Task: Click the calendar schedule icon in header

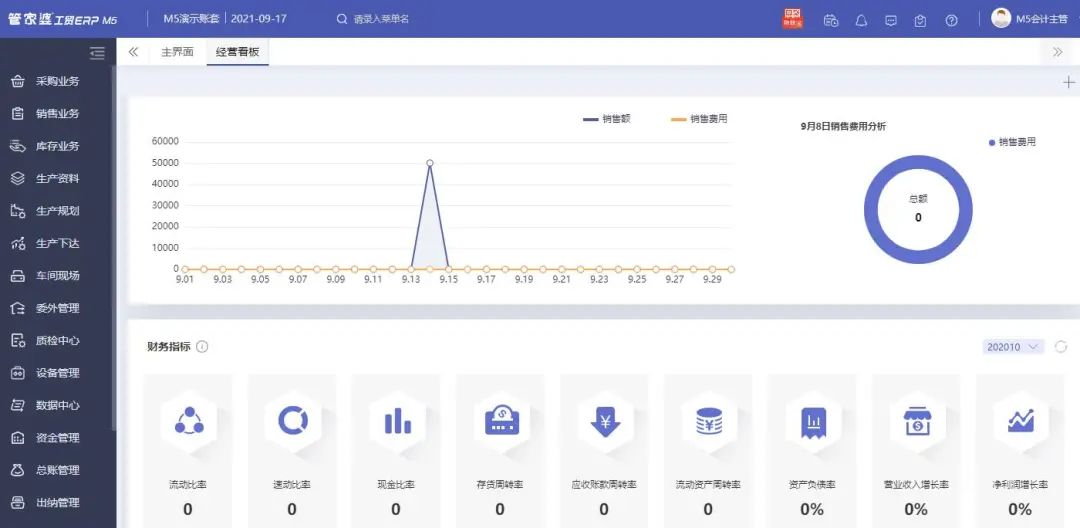Action: click(x=830, y=20)
